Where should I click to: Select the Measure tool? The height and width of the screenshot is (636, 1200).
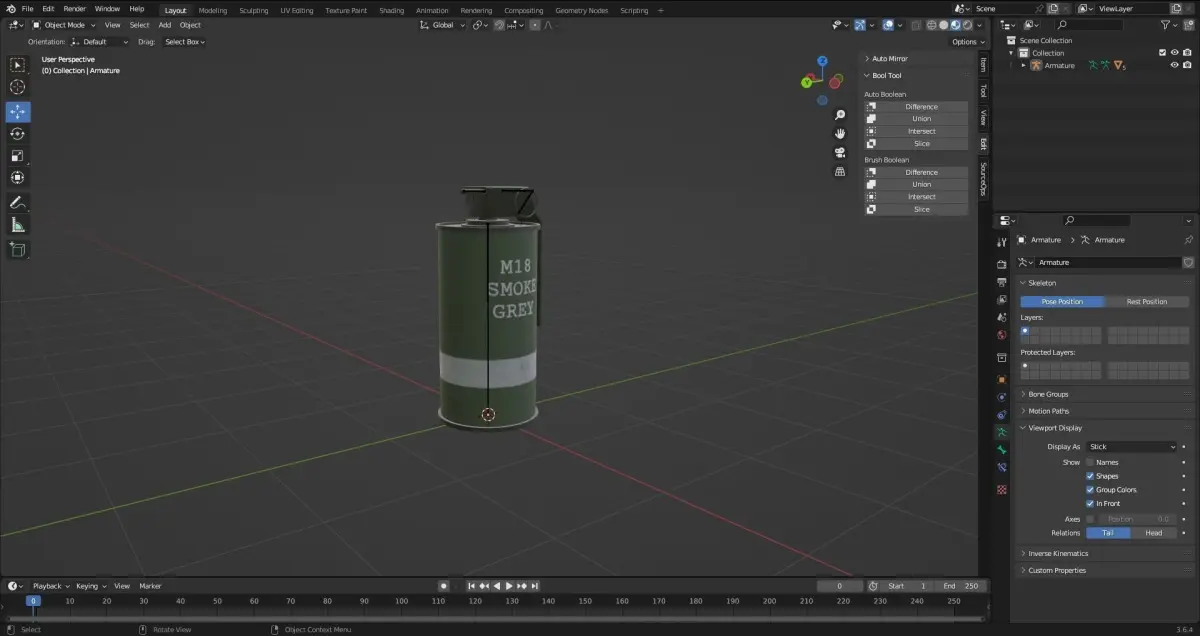click(x=18, y=225)
